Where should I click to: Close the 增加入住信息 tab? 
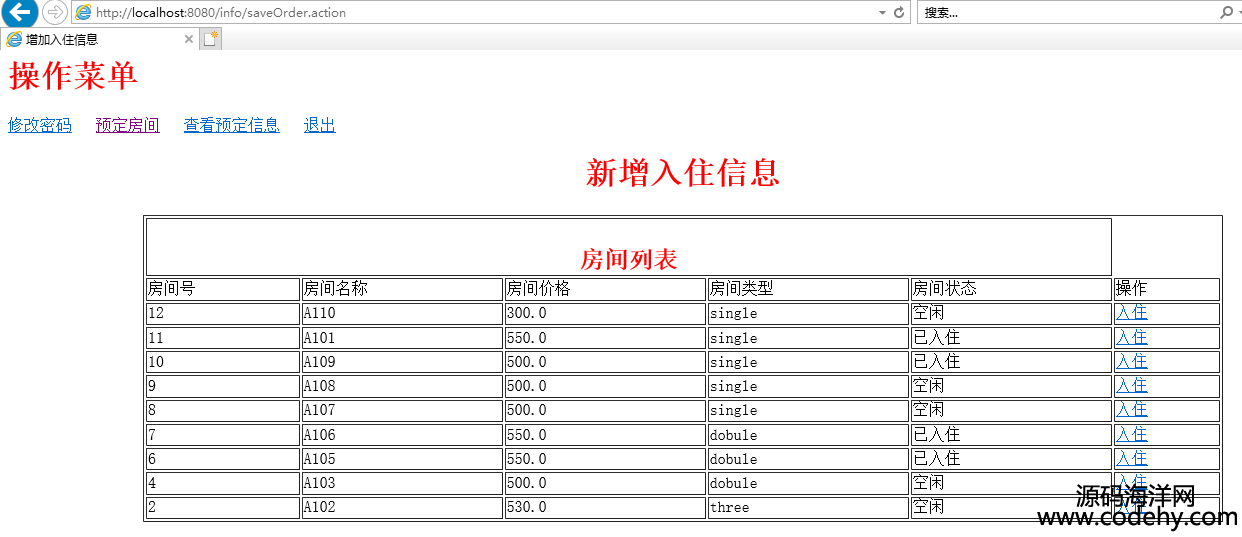[x=189, y=39]
